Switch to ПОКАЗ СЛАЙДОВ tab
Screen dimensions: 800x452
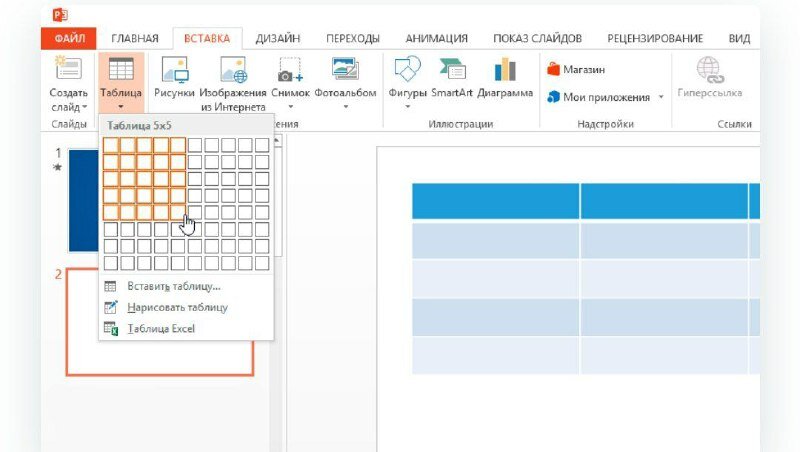(x=537, y=39)
